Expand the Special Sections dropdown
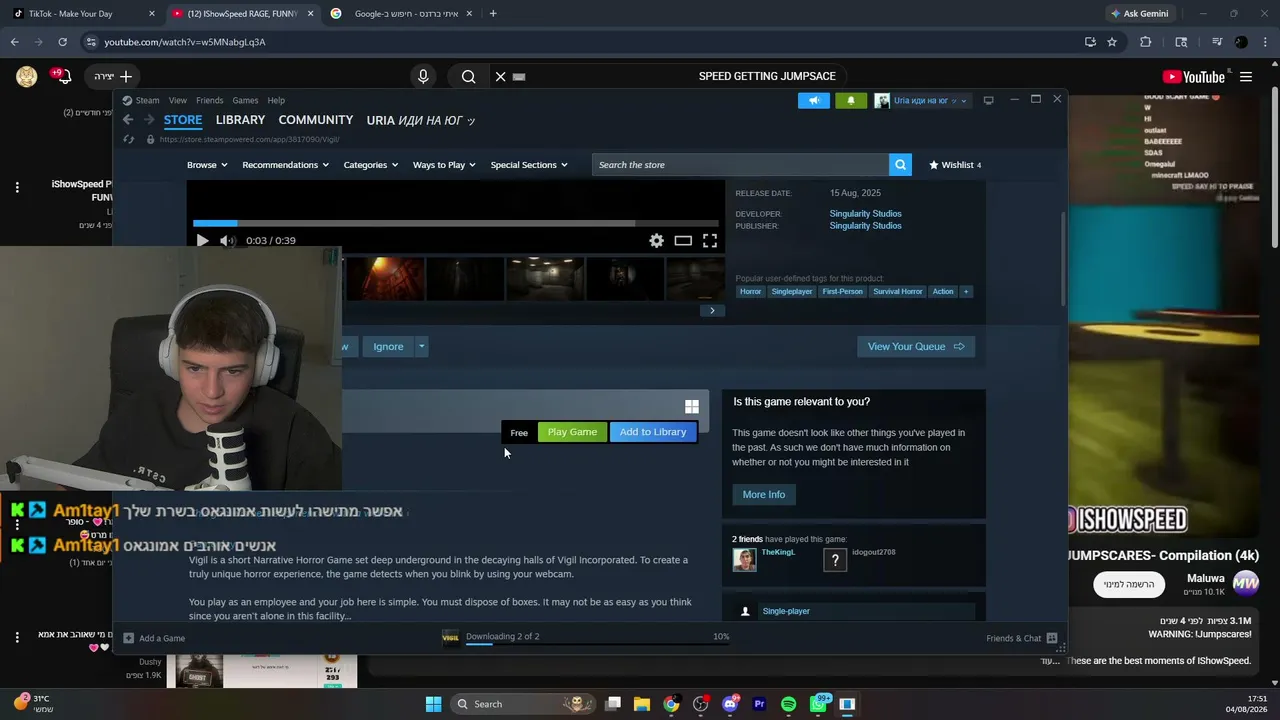Screen dimensions: 1280x720 (529, 165)
